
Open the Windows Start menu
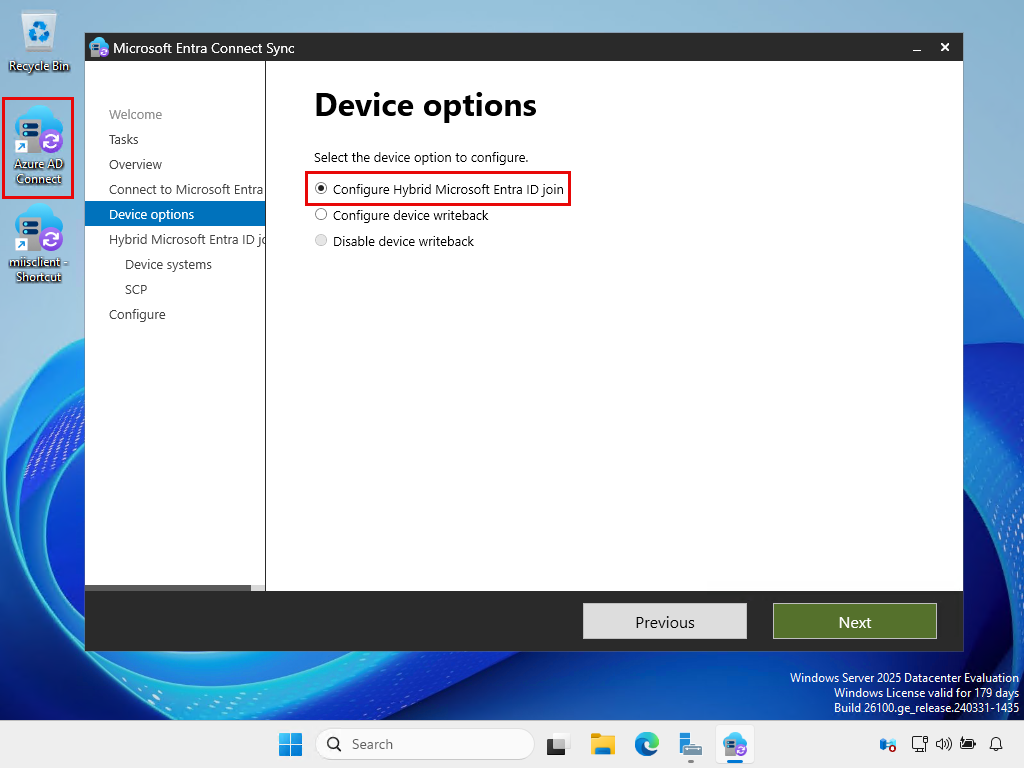[290, 744]
